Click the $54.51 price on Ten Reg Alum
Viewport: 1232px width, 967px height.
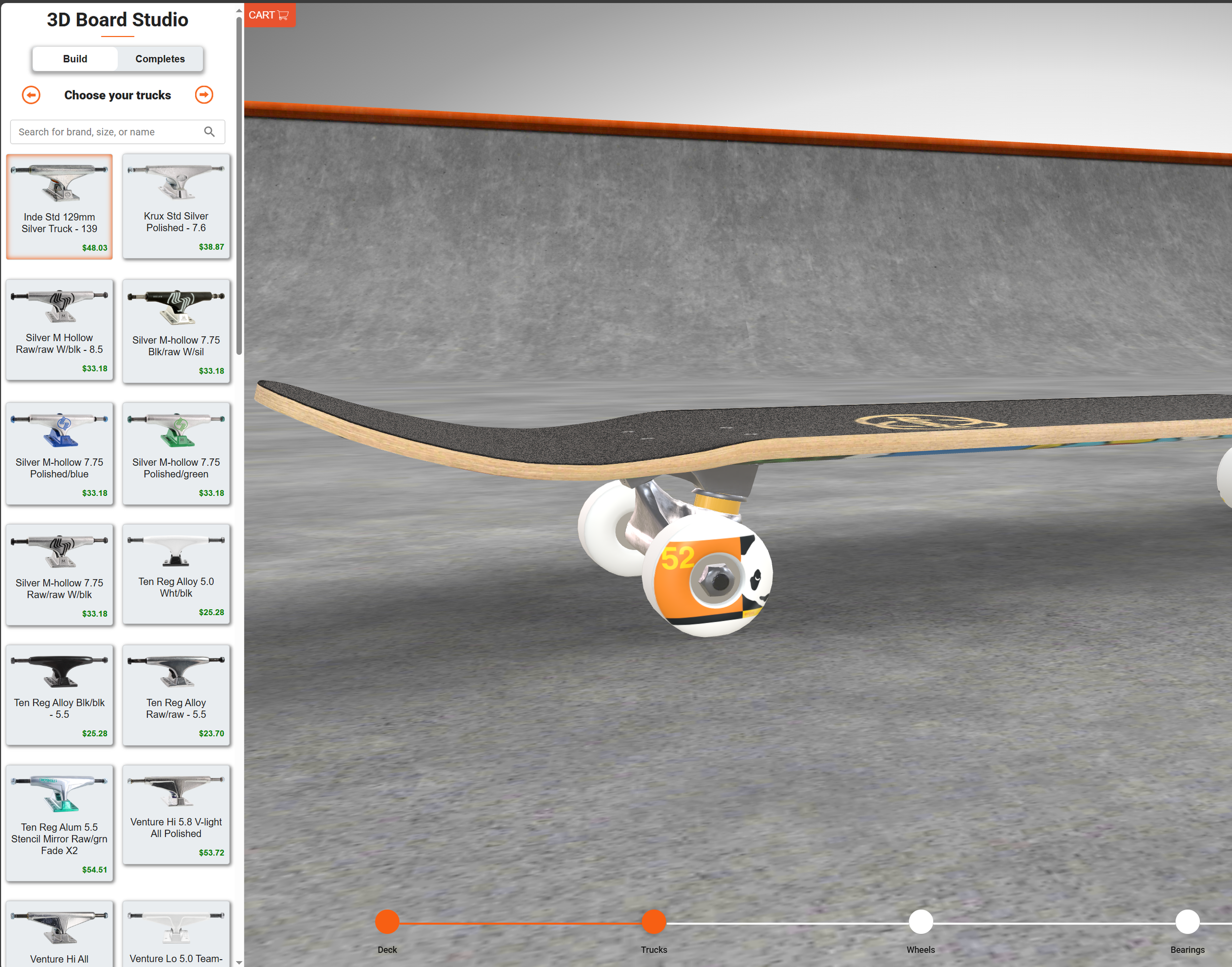pyautogui.click(x=95, y=869)
